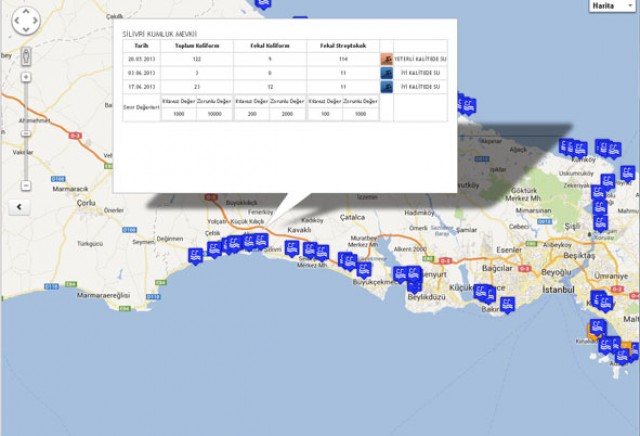Zoom in with the plus button
This screenshot has height=436, width=640.
coord(26,77)
